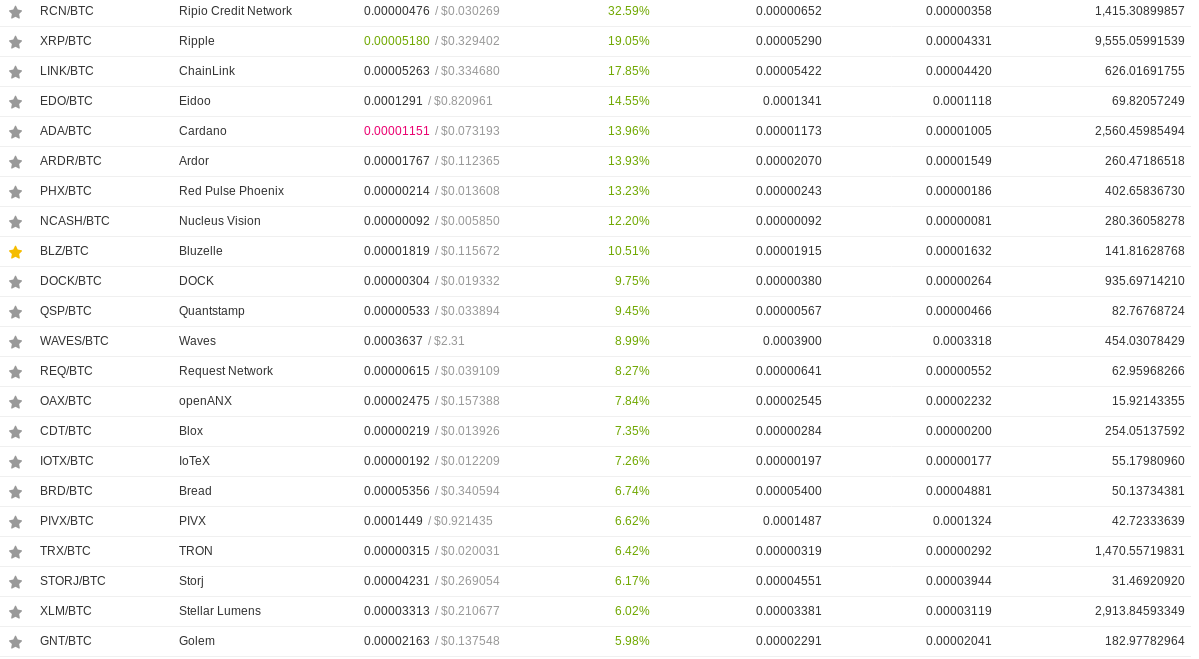Click the Stellar Lumens name
1199x659 pixels.
(219, 611)
